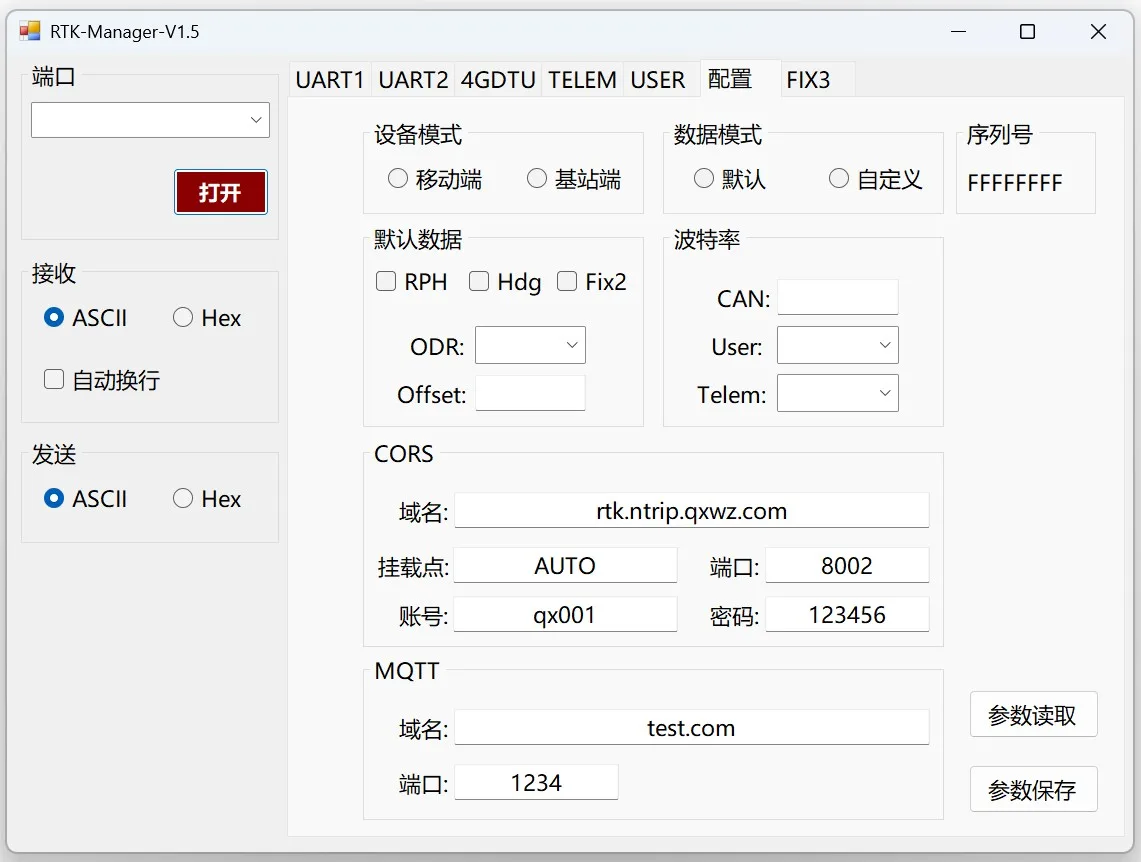
Task: Switch to the UART1 tab
Action: [330, 79]
